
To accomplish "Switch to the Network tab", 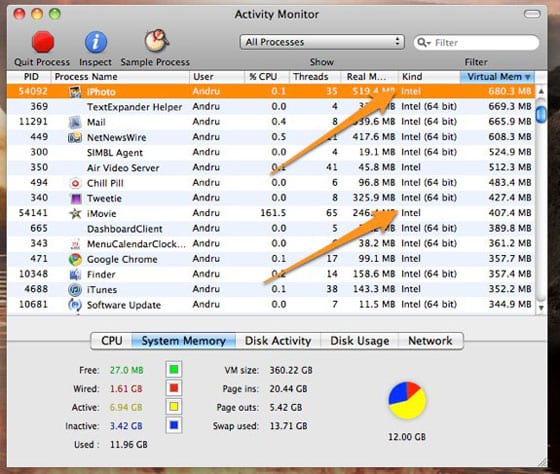I will pyautogui.click(x=430, y=341).
